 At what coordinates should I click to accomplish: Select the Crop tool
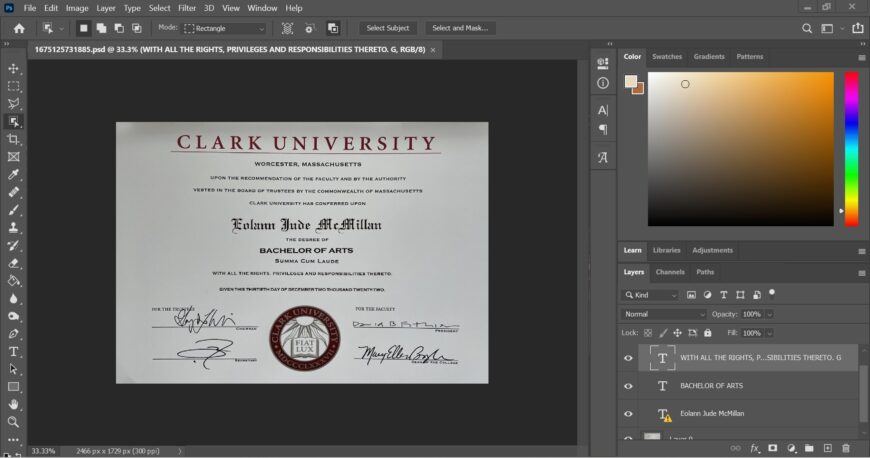pyautogui.click(x=13, y=139)
